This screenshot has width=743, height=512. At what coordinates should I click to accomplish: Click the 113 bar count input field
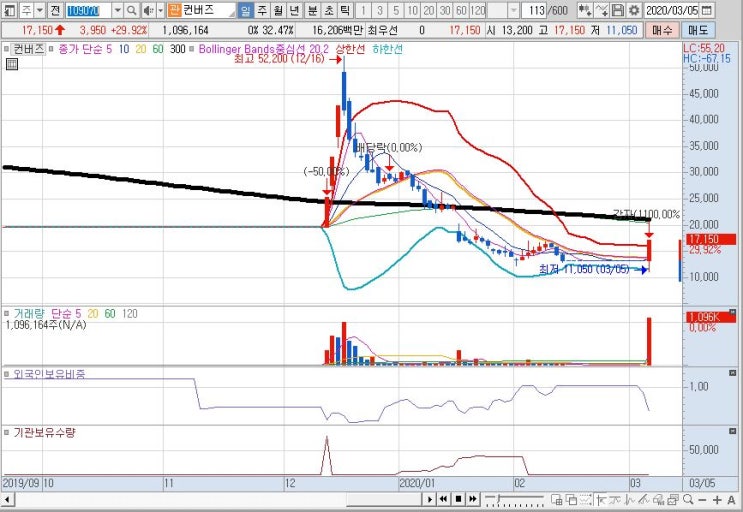click(535, 10)
